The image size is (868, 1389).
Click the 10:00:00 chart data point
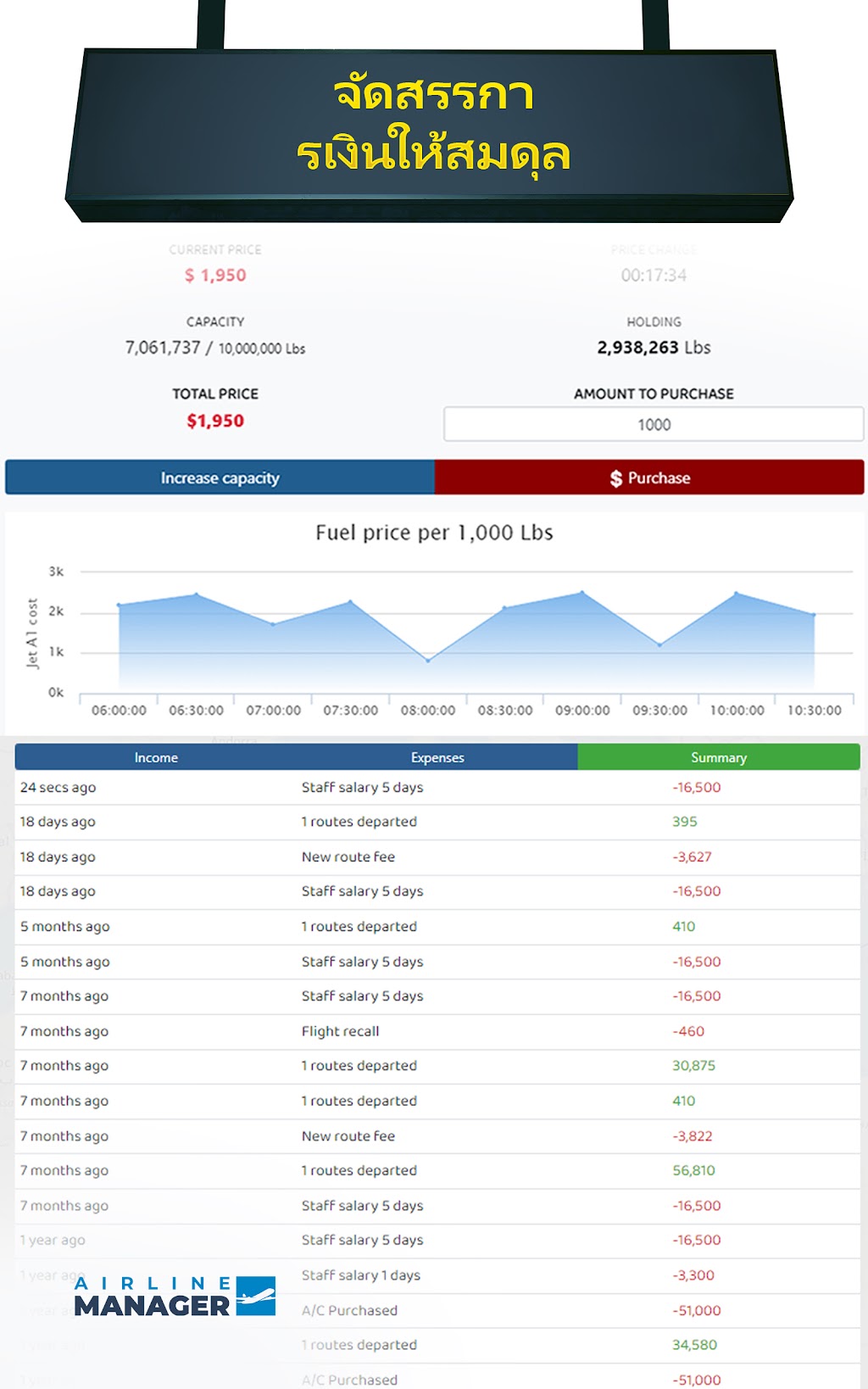pos(737,594)
